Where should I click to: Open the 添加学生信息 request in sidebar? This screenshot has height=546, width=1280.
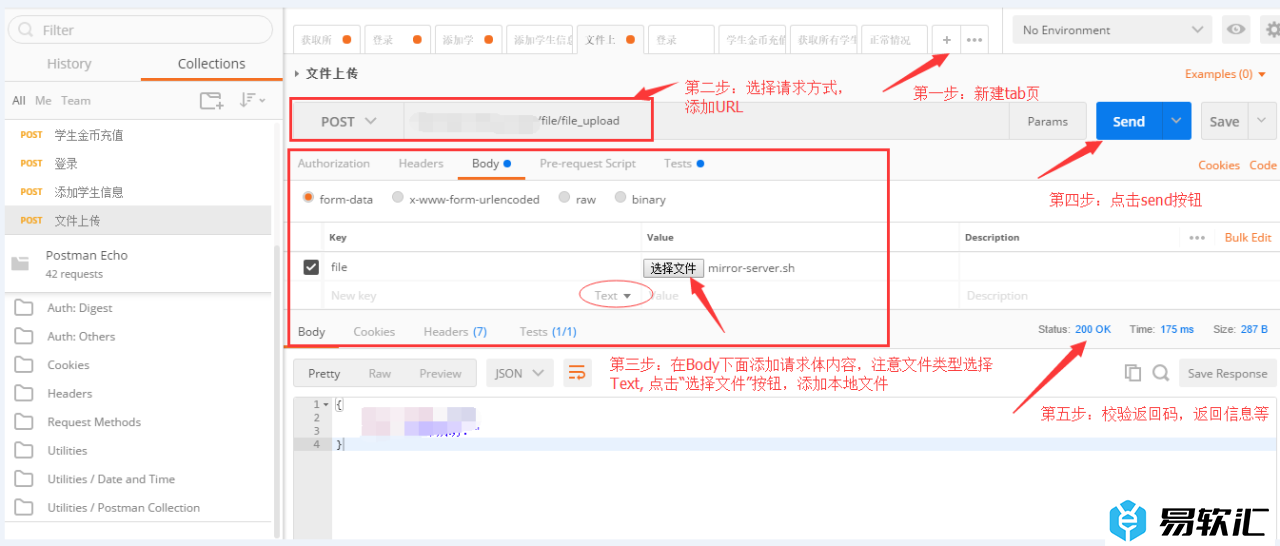click(x=89, y=192)
